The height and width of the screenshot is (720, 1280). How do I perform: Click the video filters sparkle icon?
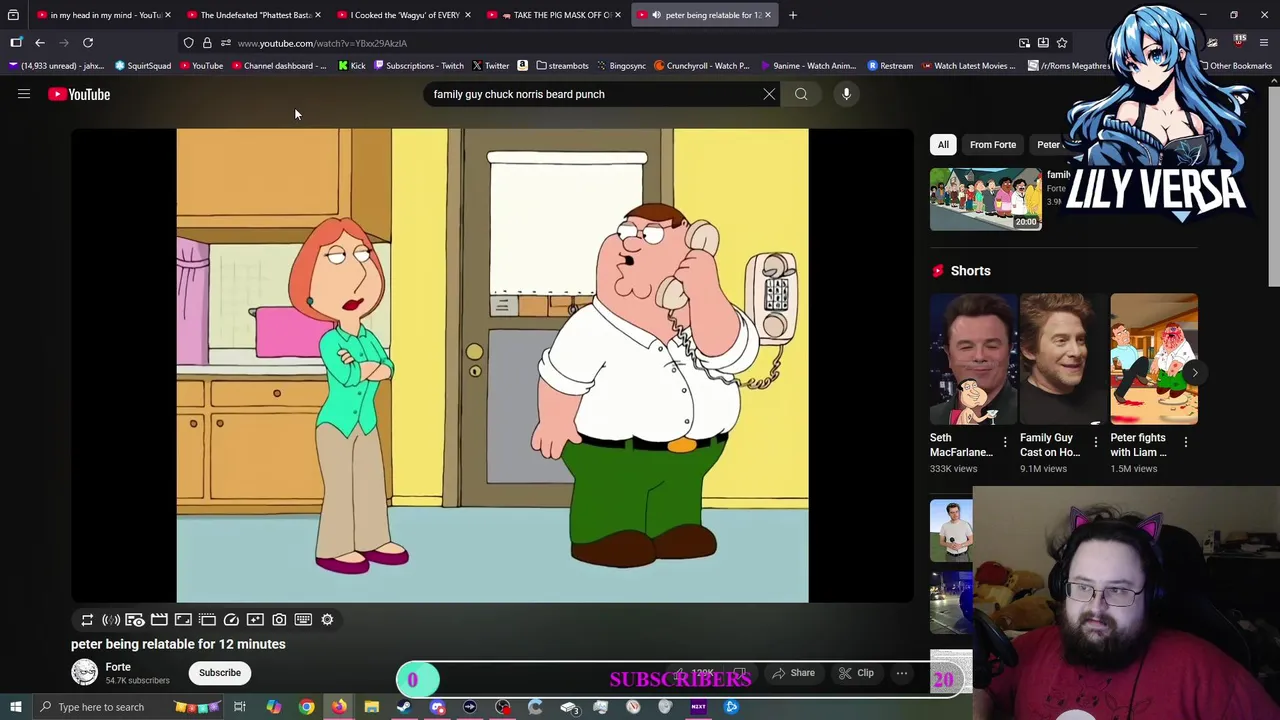(x=255, y=620)
